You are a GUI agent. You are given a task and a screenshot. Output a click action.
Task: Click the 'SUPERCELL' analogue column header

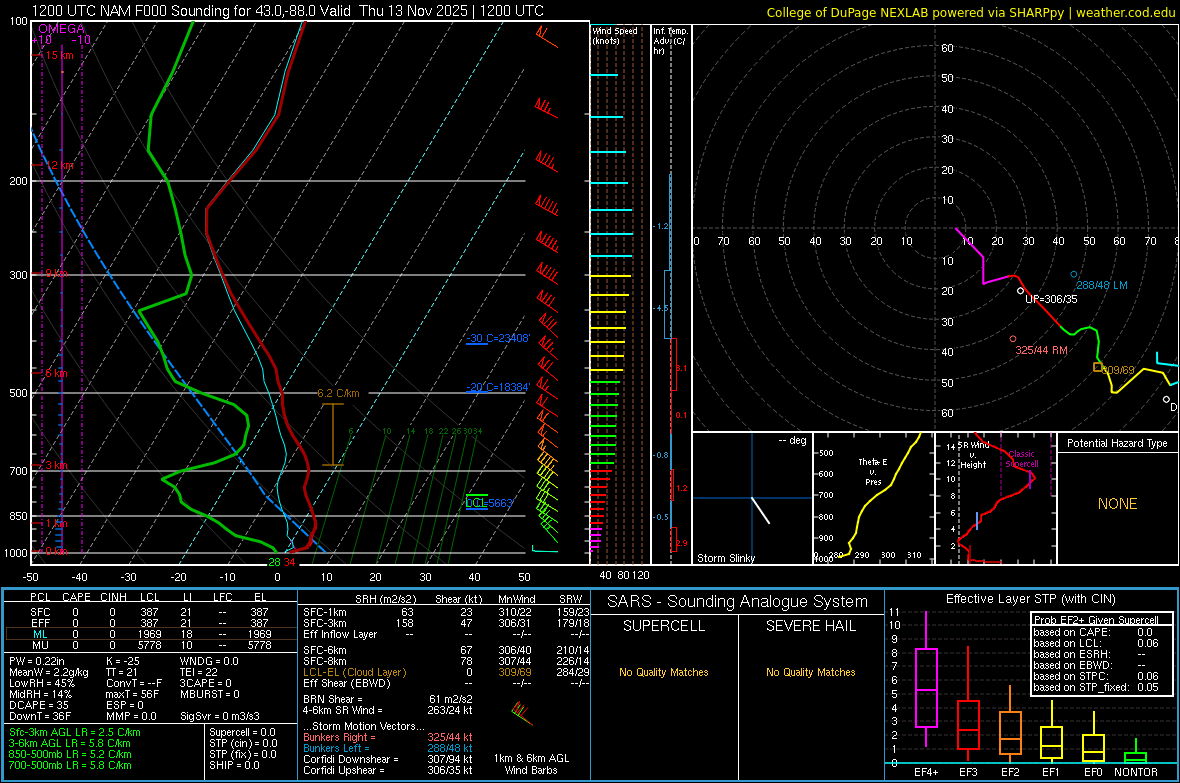[x=664, y=626]
